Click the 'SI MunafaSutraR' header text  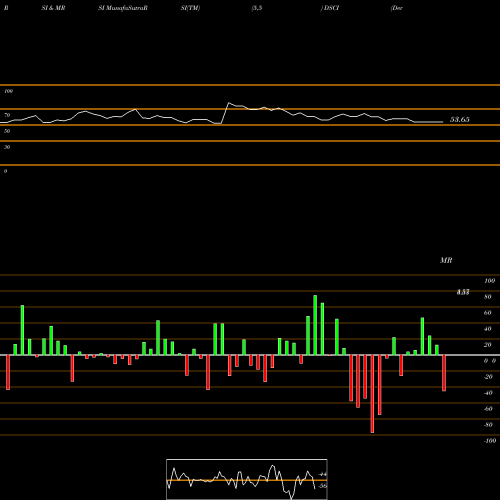[x=123, y=8]
